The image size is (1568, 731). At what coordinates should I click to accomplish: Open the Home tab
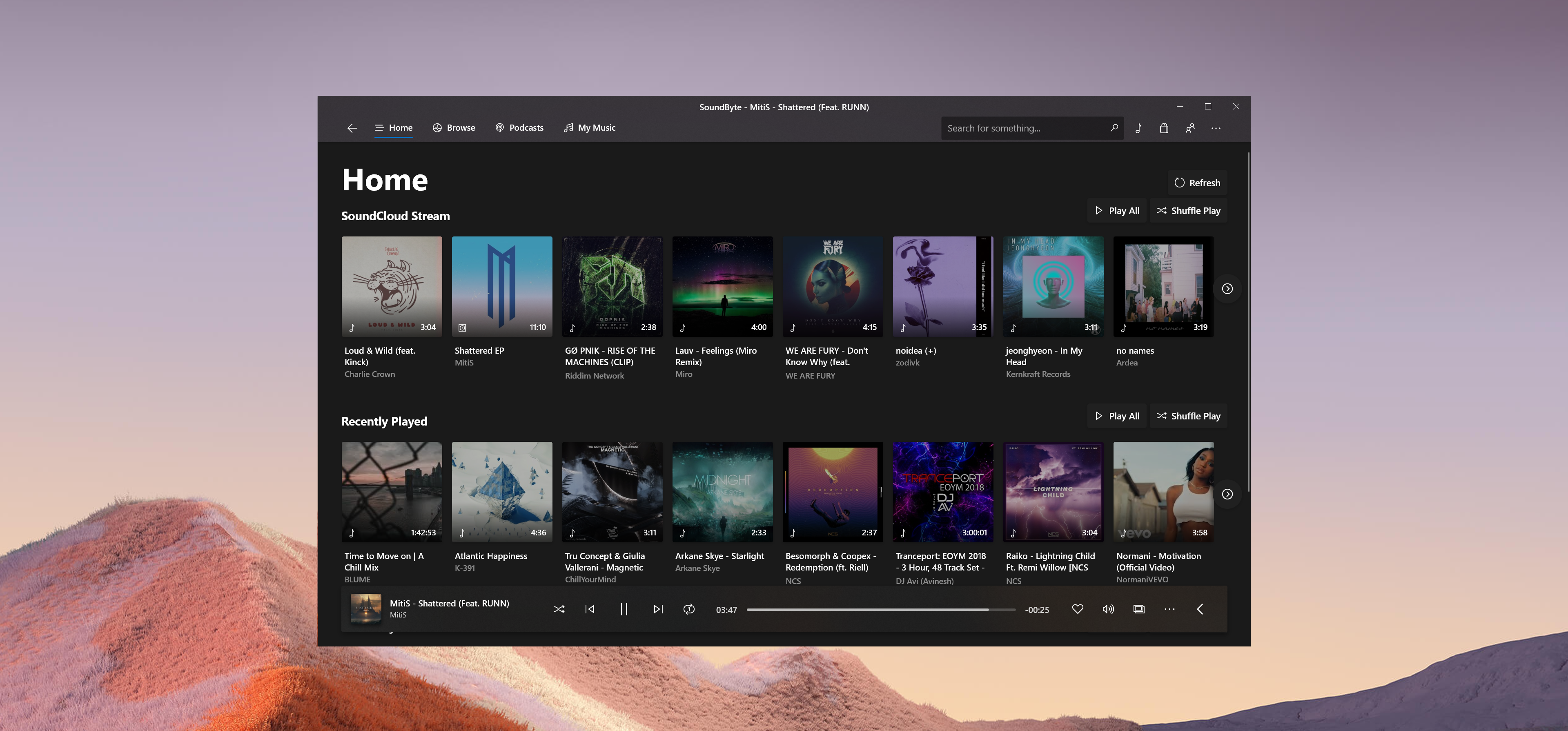pos(393,128)
